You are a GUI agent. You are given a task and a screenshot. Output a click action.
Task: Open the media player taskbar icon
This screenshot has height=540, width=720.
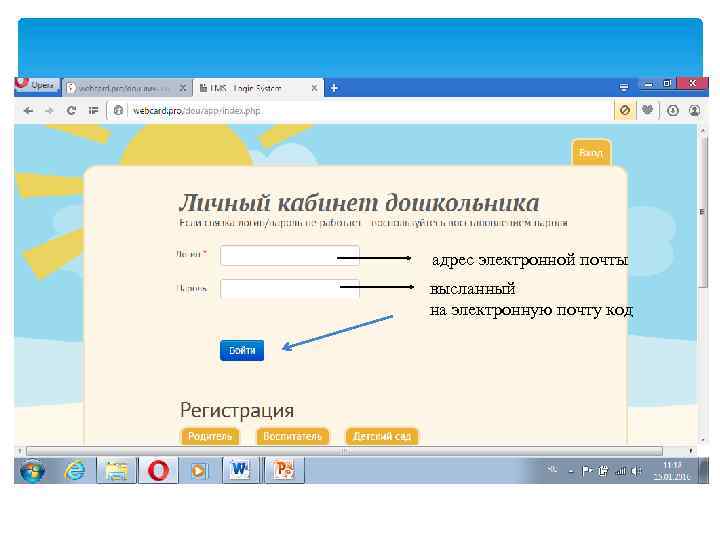(x=198, y=471)
